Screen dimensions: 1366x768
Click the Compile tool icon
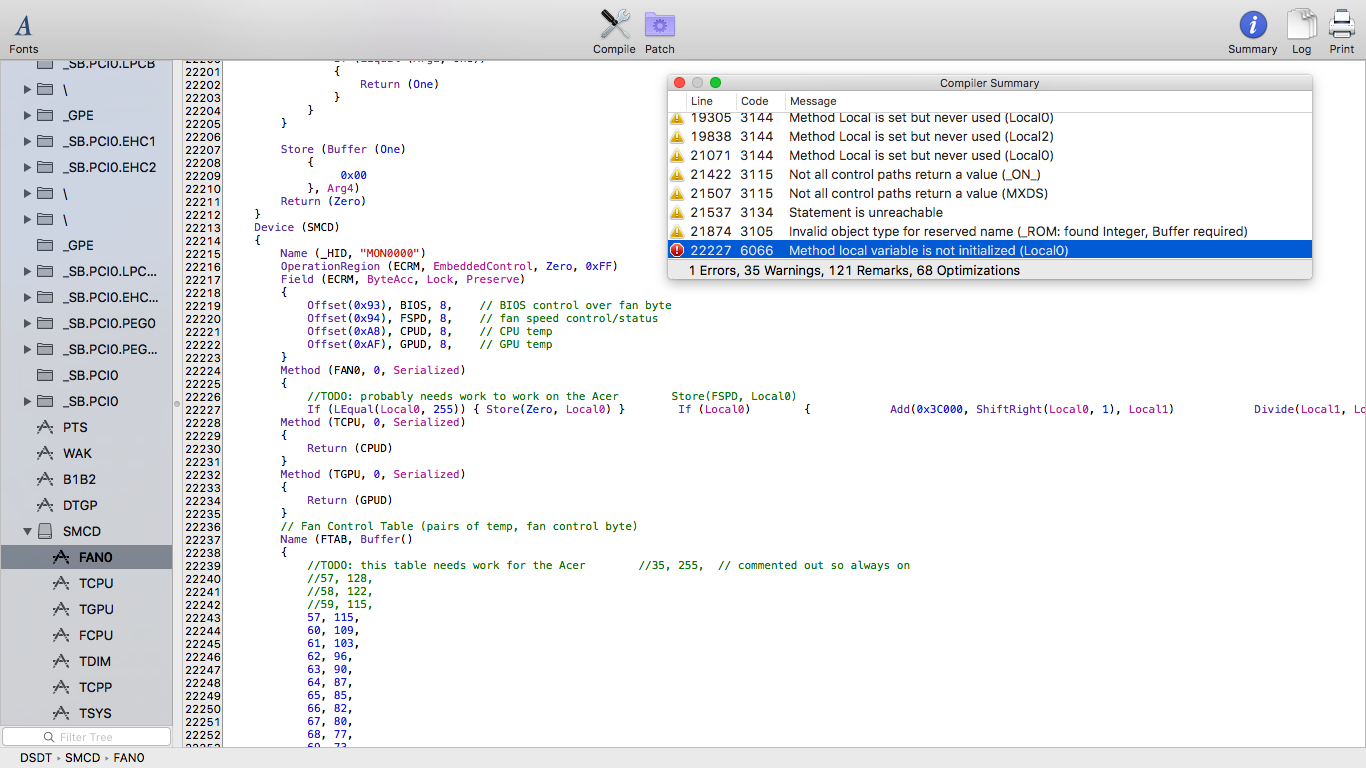point(614,31)
